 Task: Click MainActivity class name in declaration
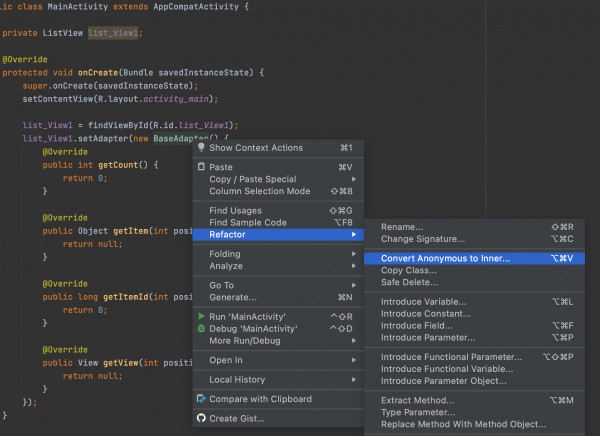coord(78,7)
